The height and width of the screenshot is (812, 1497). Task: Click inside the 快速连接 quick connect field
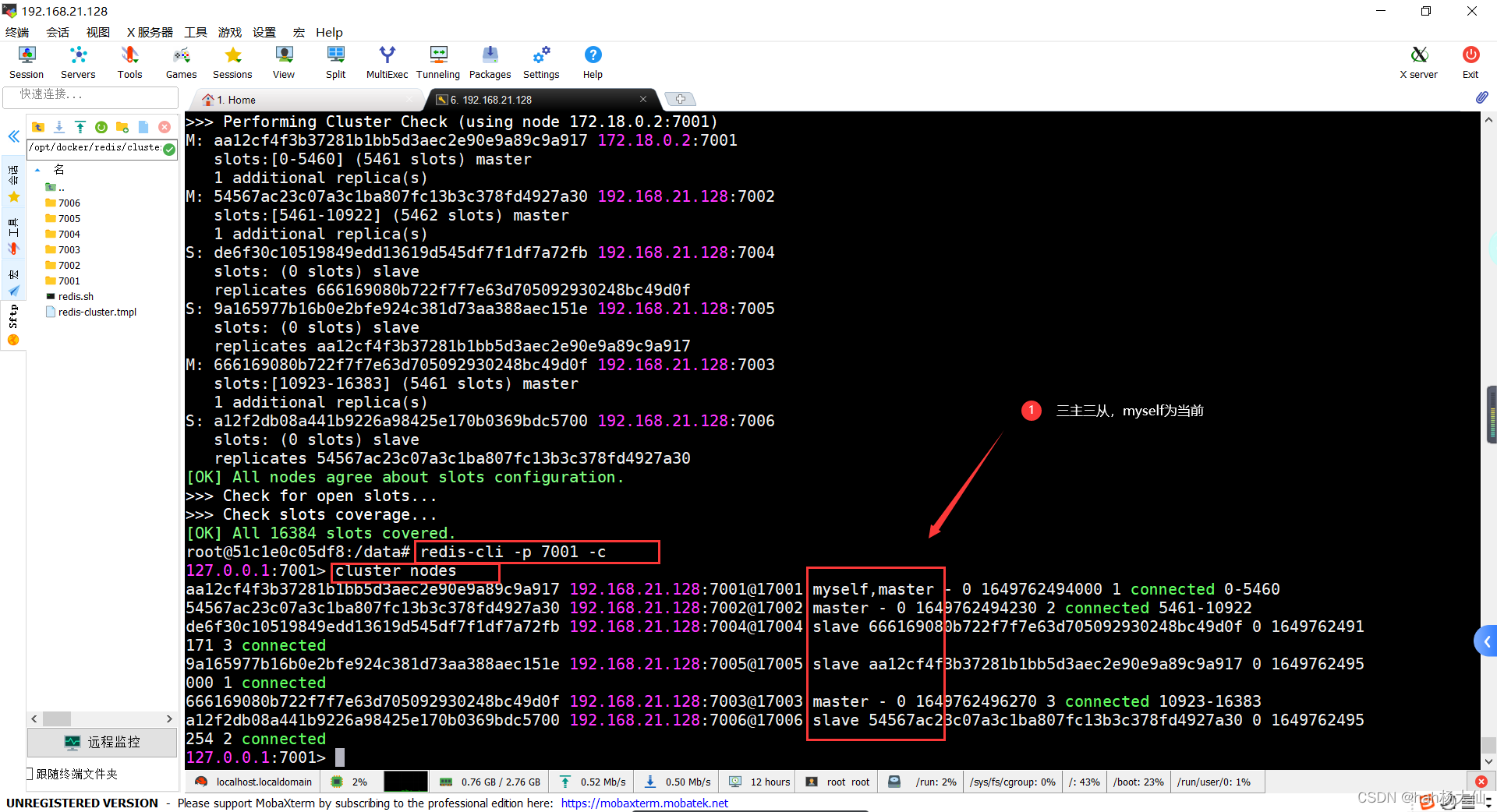[90, 97]
